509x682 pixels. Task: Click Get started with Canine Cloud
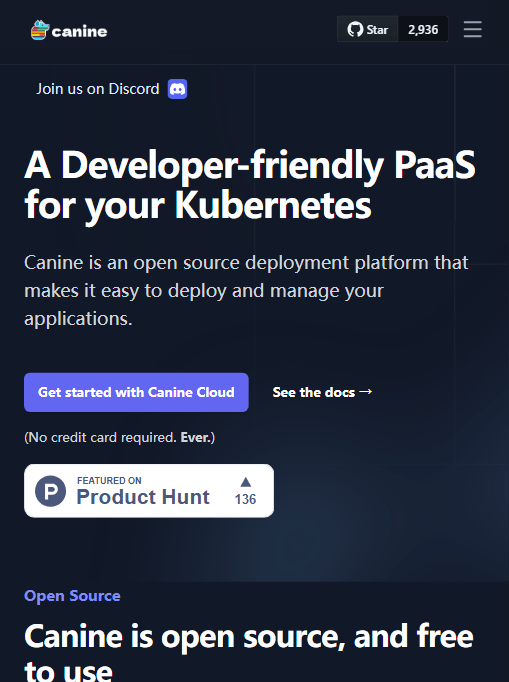pyautogui.click(x=136, y=392)
